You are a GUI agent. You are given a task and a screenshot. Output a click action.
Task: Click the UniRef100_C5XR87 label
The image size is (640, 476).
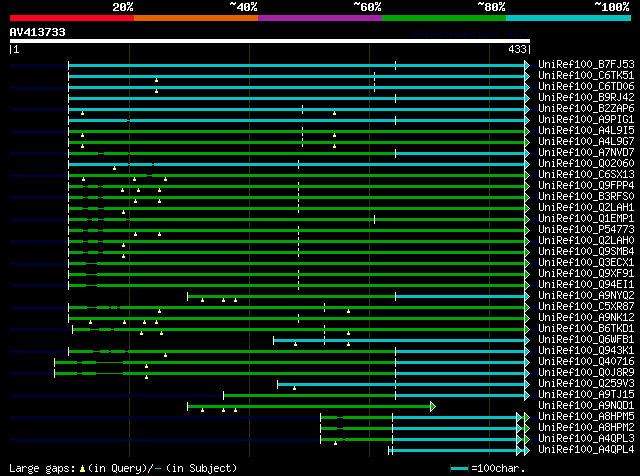coord(586,307)
